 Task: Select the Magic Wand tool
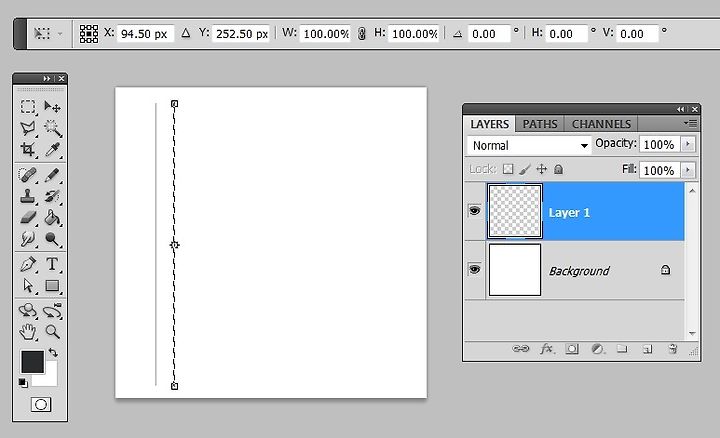pos(52,129)
